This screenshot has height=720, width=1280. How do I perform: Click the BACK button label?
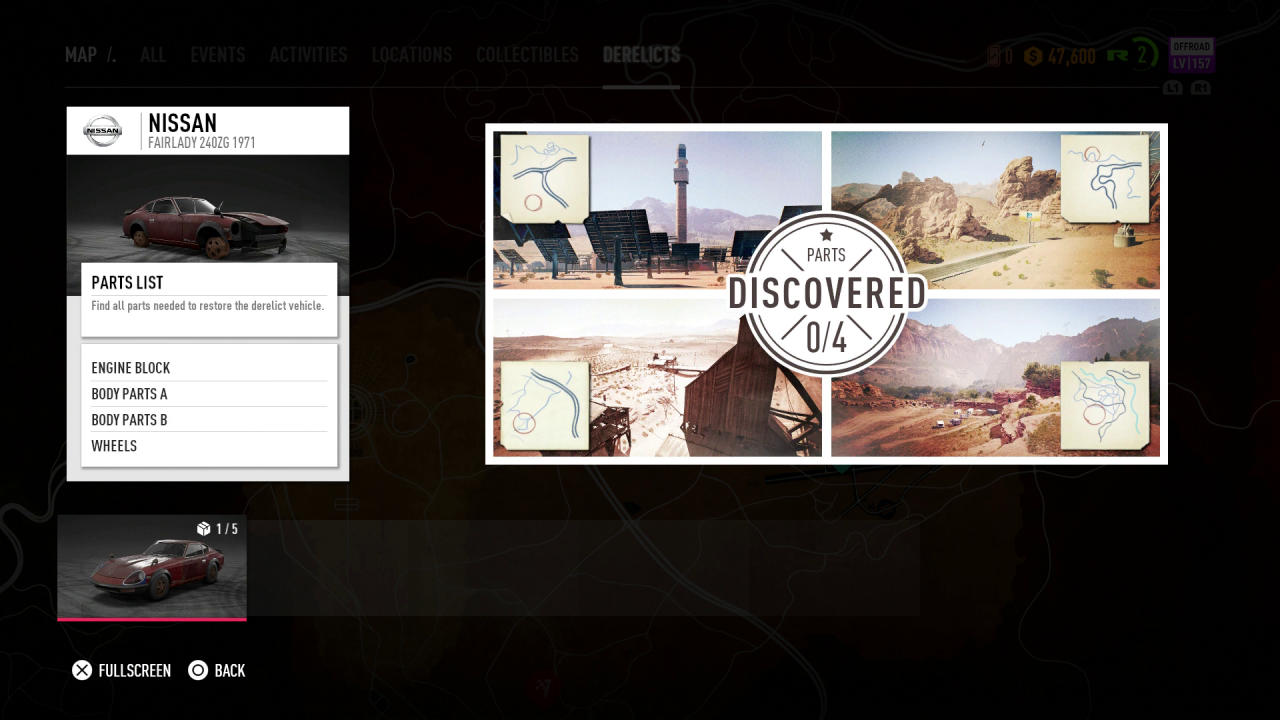230,670
